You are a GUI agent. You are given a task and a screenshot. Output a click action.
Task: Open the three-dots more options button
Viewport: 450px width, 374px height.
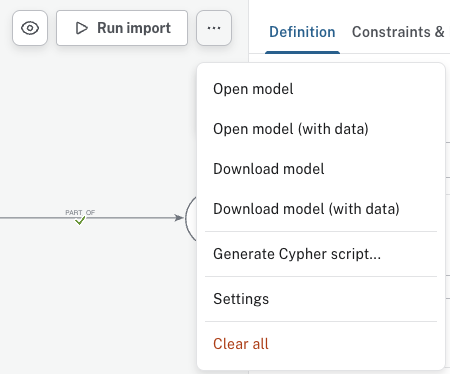[214, 28]
